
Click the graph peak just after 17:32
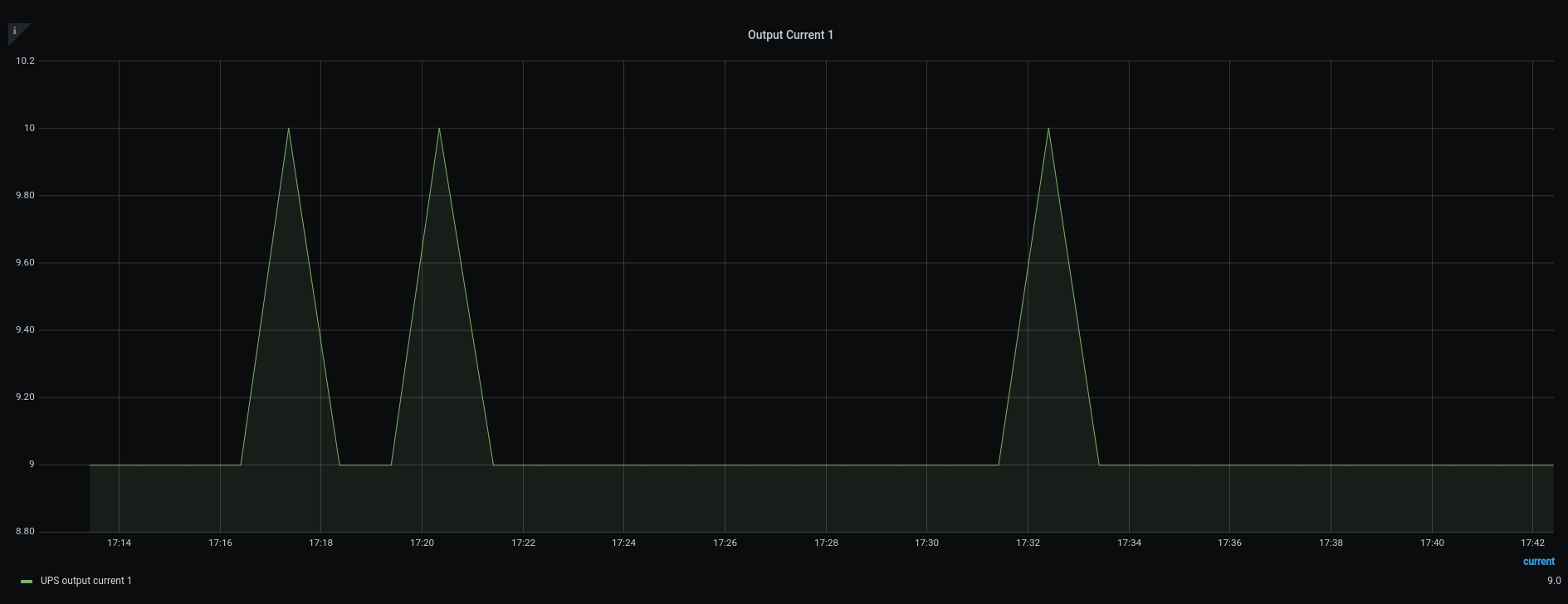(x=1048, y=129)
